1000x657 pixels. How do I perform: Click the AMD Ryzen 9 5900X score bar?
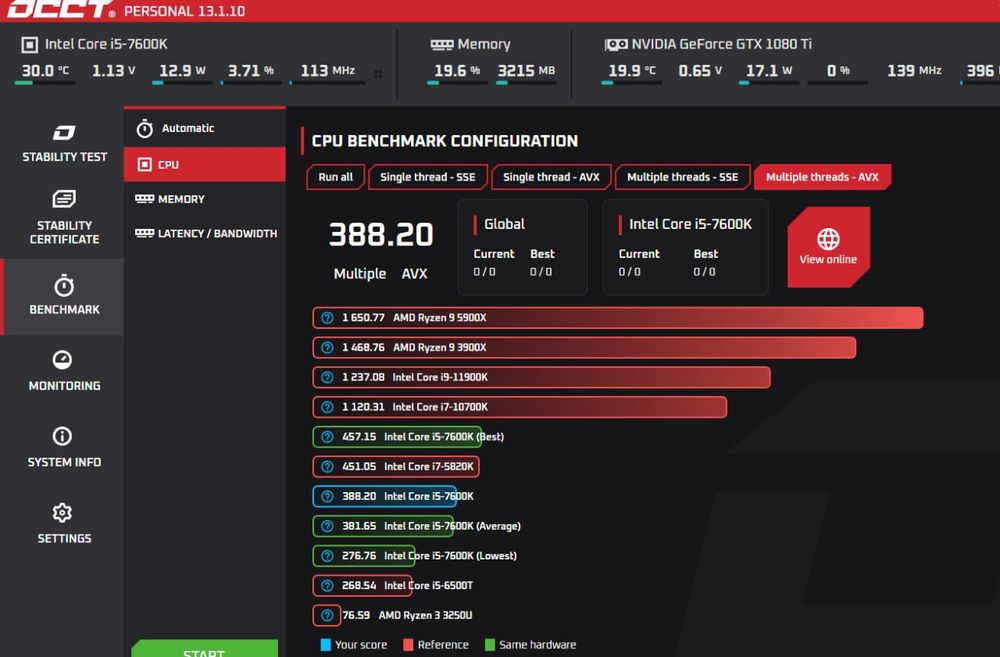618,318
